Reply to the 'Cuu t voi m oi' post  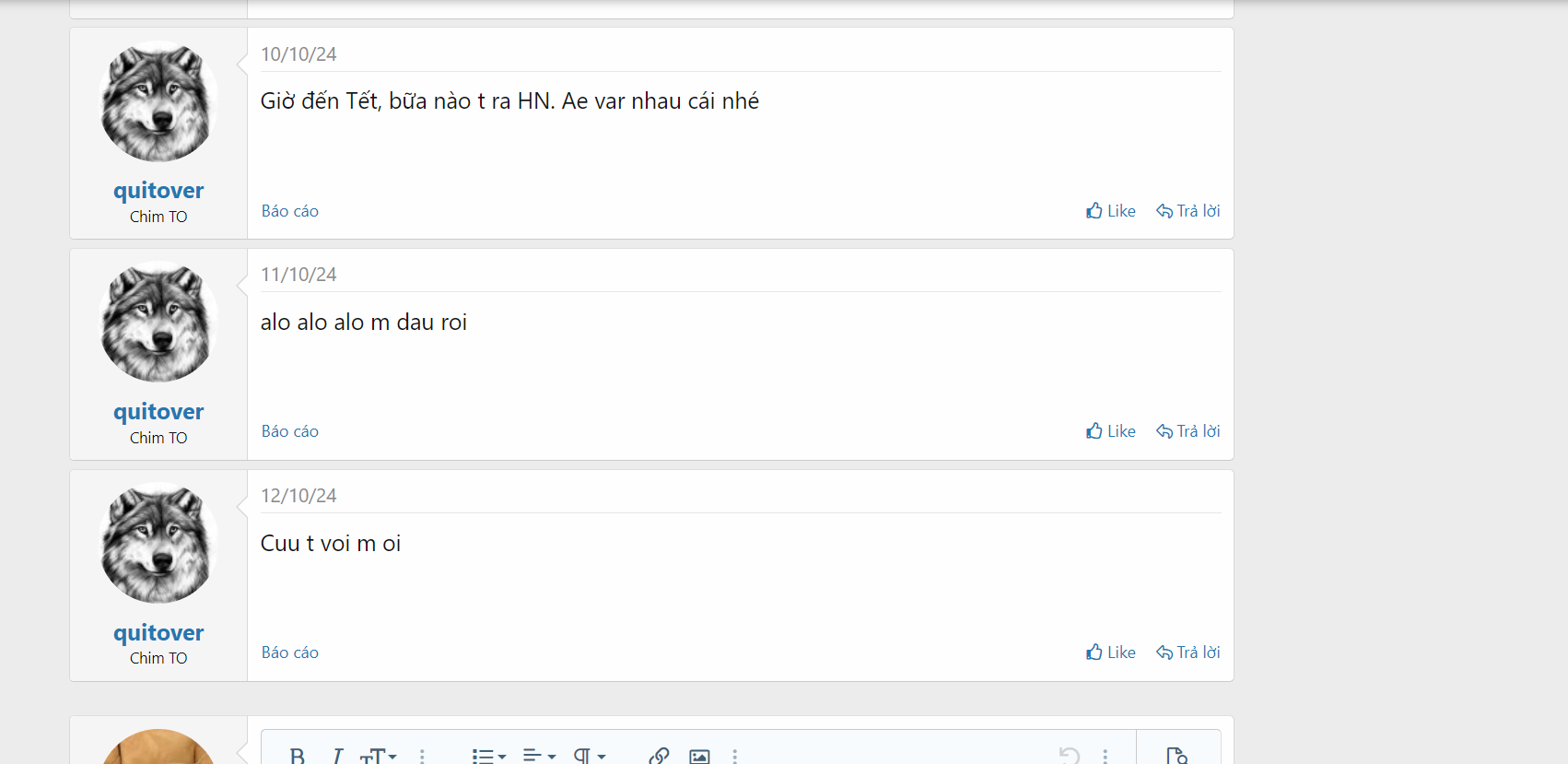click(1188, 652)
